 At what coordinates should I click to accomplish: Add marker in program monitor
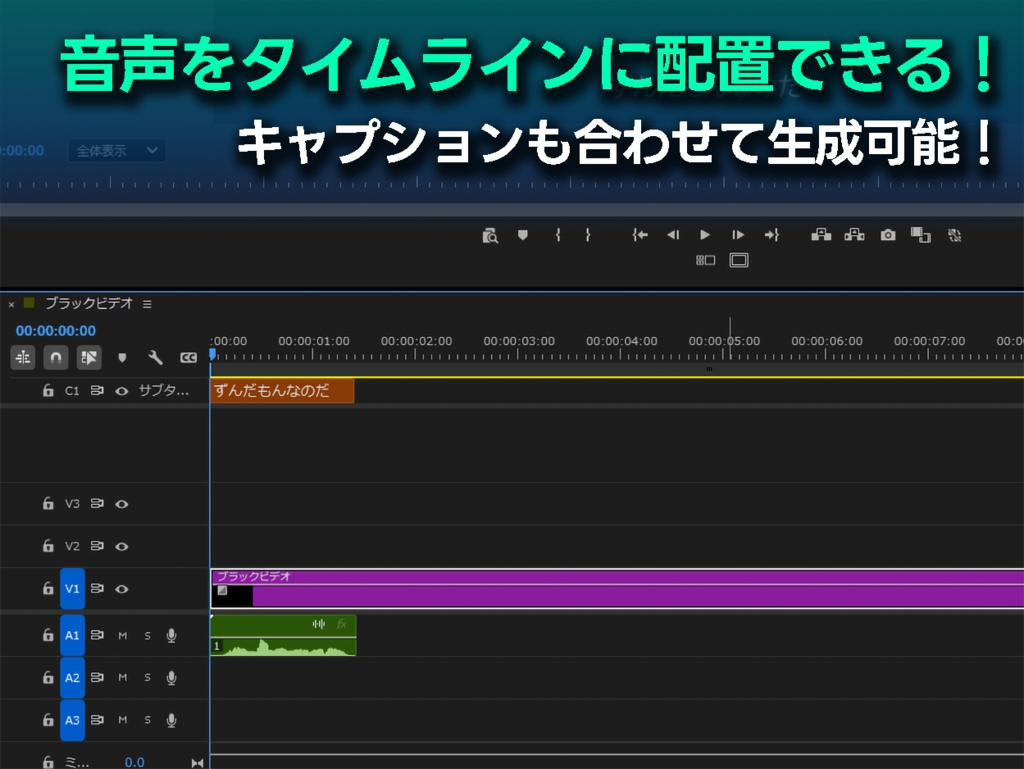pyautogui.click(x=522, y=235)
